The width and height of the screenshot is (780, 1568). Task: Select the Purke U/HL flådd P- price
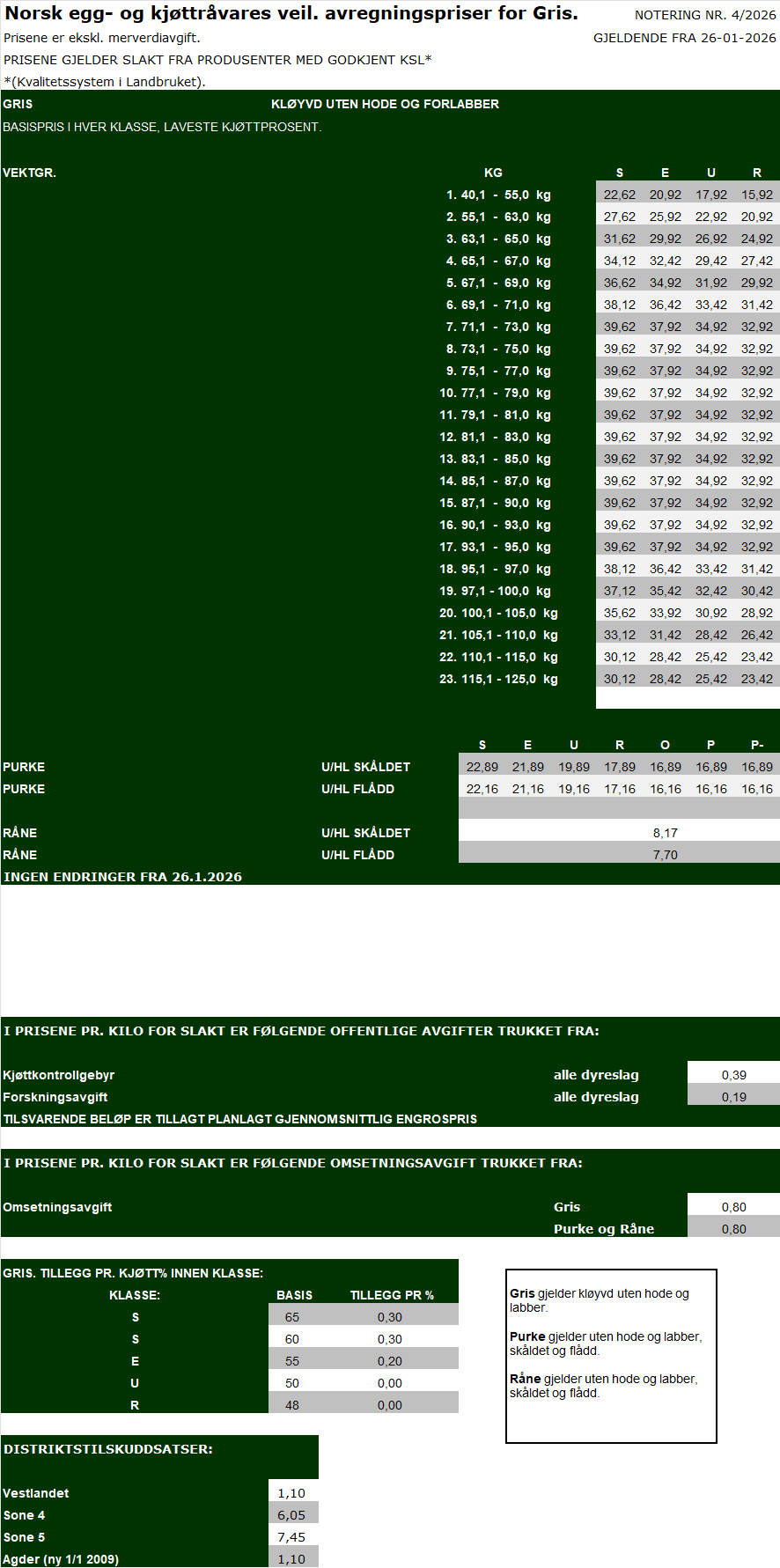point(756,789)
